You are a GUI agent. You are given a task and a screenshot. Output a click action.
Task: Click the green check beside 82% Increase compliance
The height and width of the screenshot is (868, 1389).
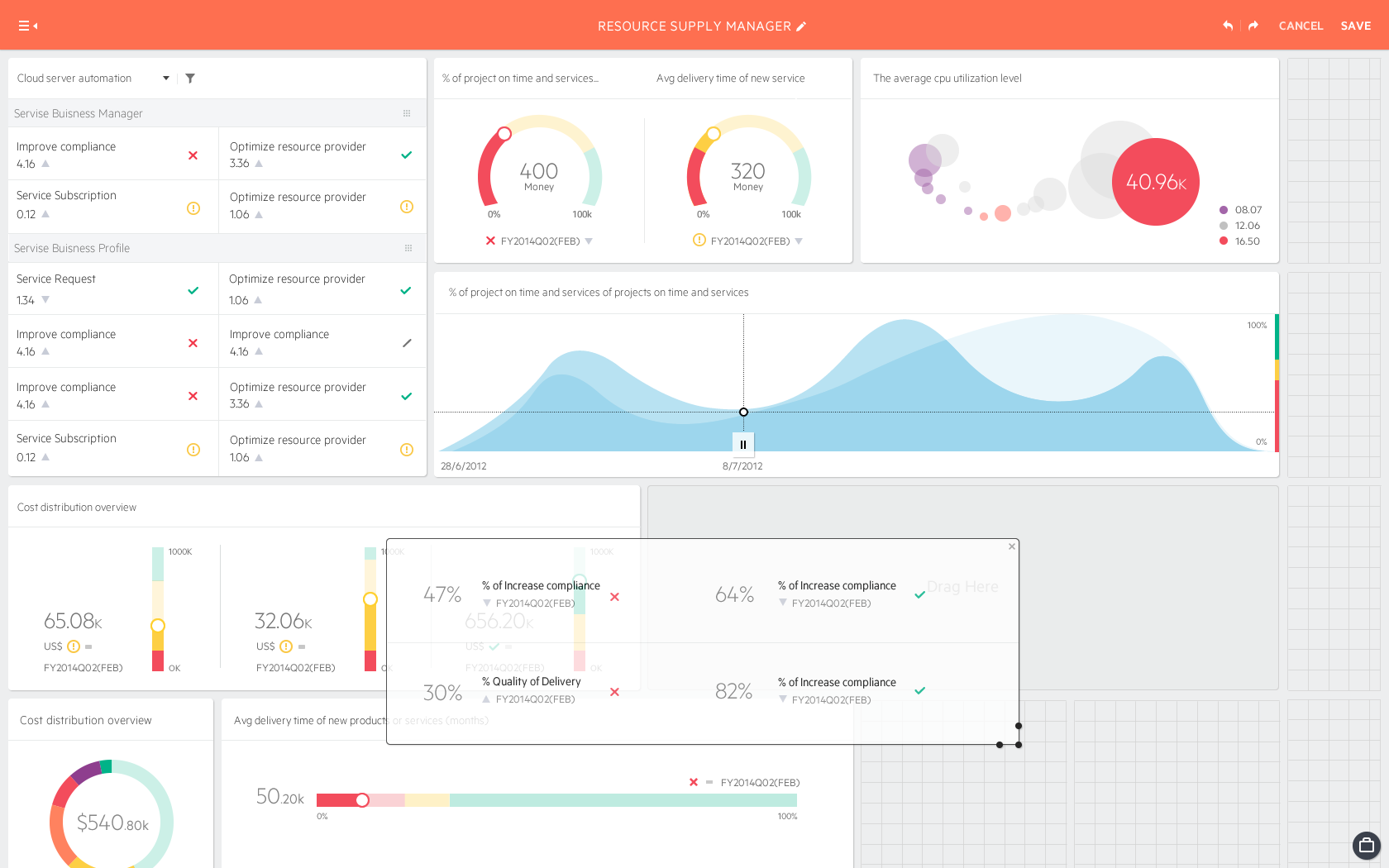point(920,690)
